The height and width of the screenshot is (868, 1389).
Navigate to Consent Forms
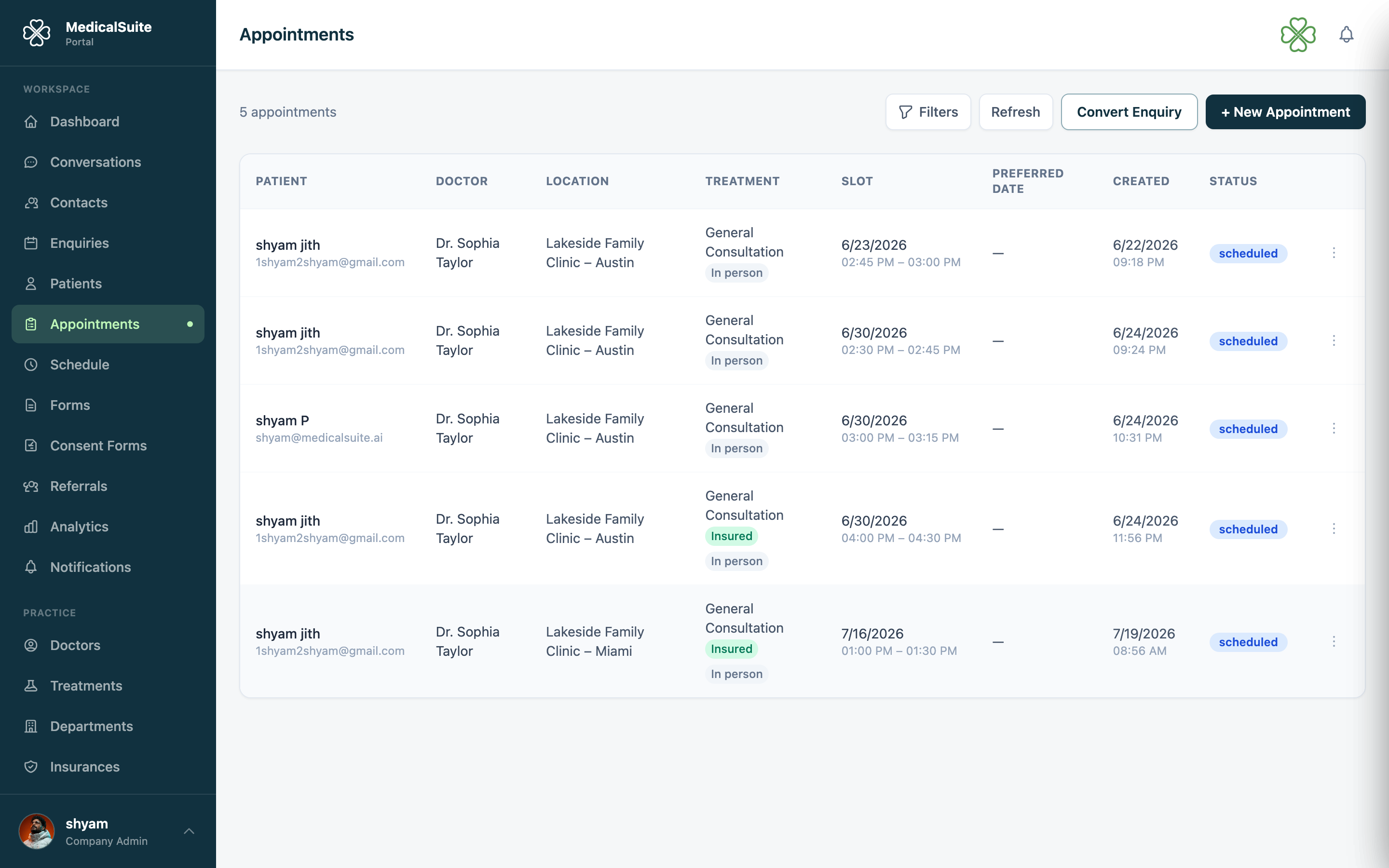pyautogui.click(x=108, y=446)
